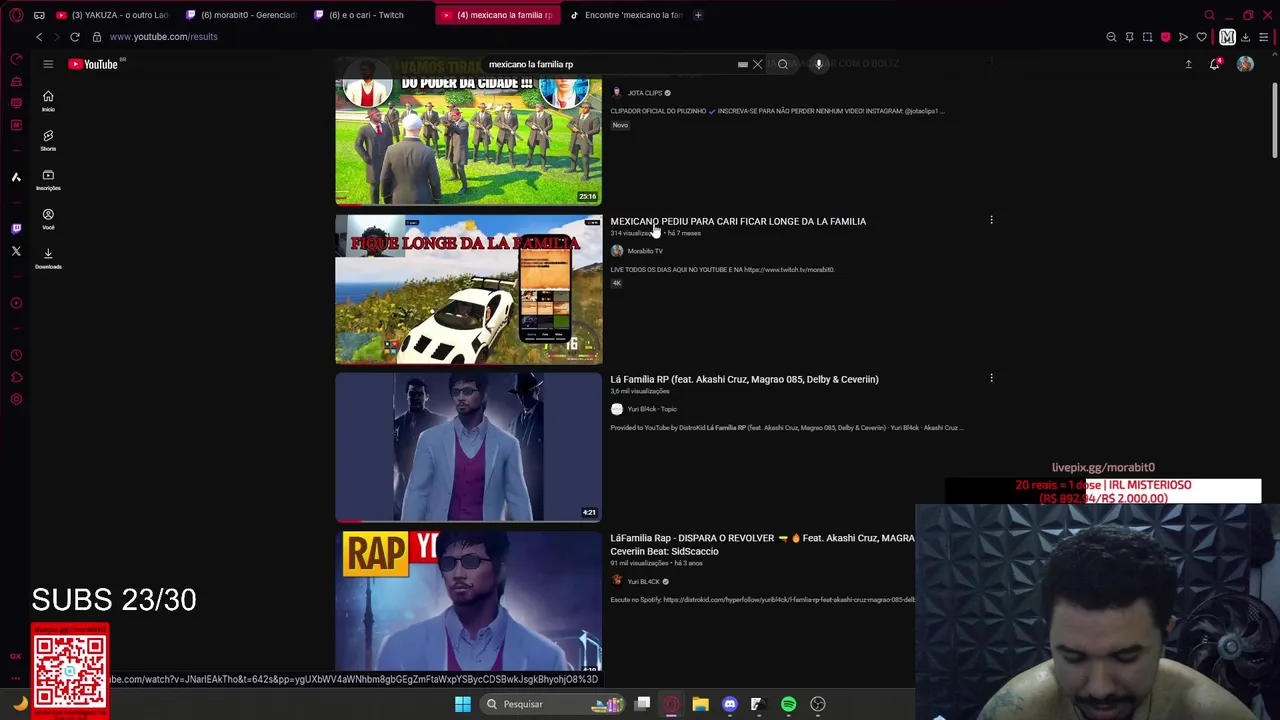Open the JOTA CLIPS channel
This screenshot has height=720, width=1280.
coord(644,93)
